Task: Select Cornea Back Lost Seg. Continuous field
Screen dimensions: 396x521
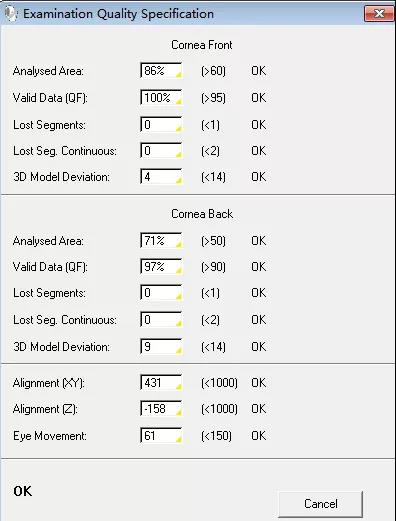Action: 161,320
